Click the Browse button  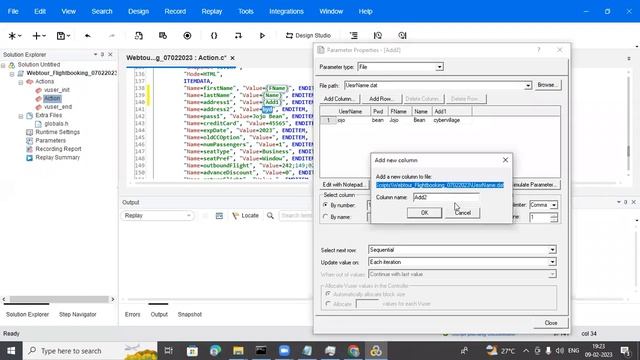pyautogui.click(x=547, y=85)
